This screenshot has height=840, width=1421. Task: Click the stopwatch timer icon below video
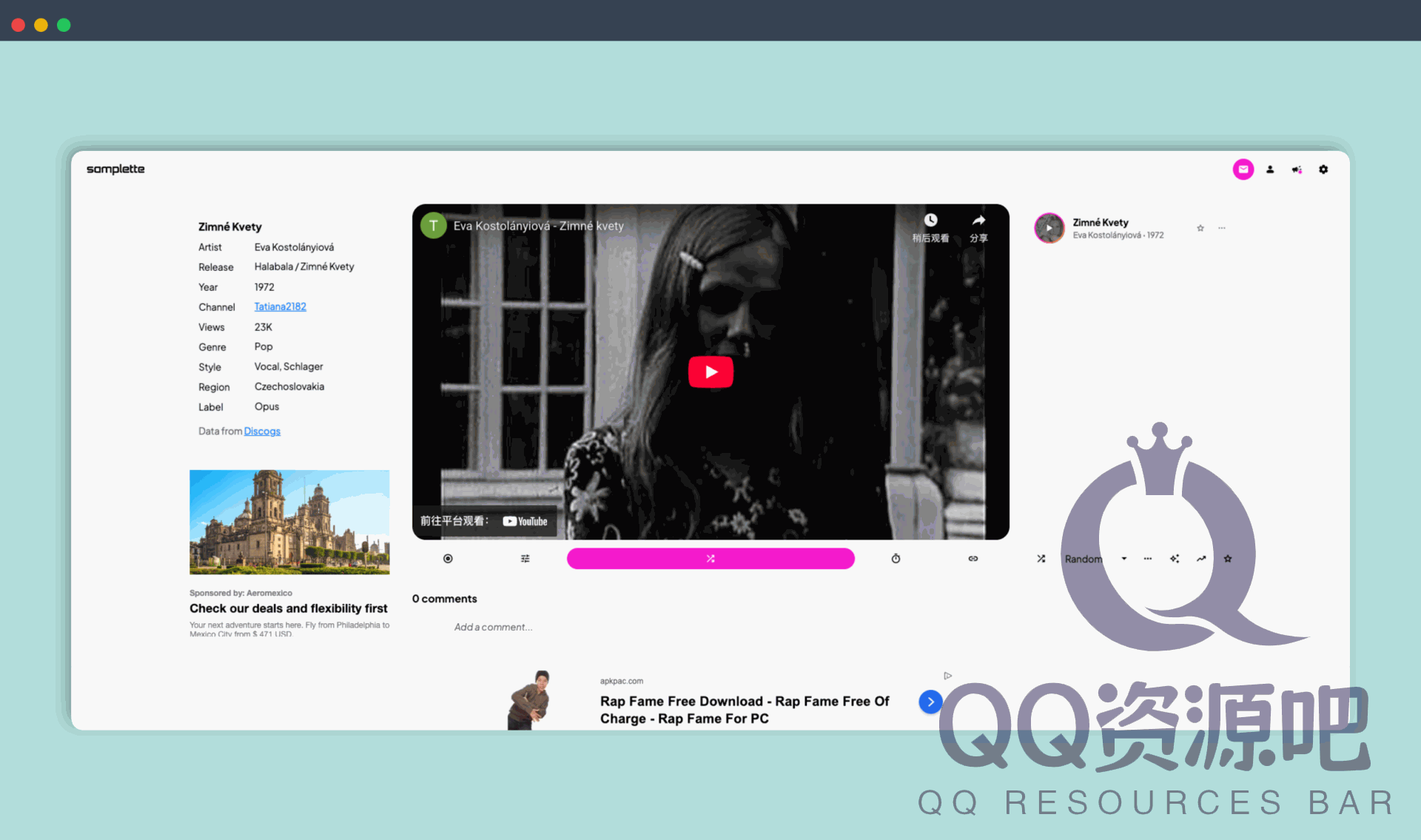[x=896, y=559]
